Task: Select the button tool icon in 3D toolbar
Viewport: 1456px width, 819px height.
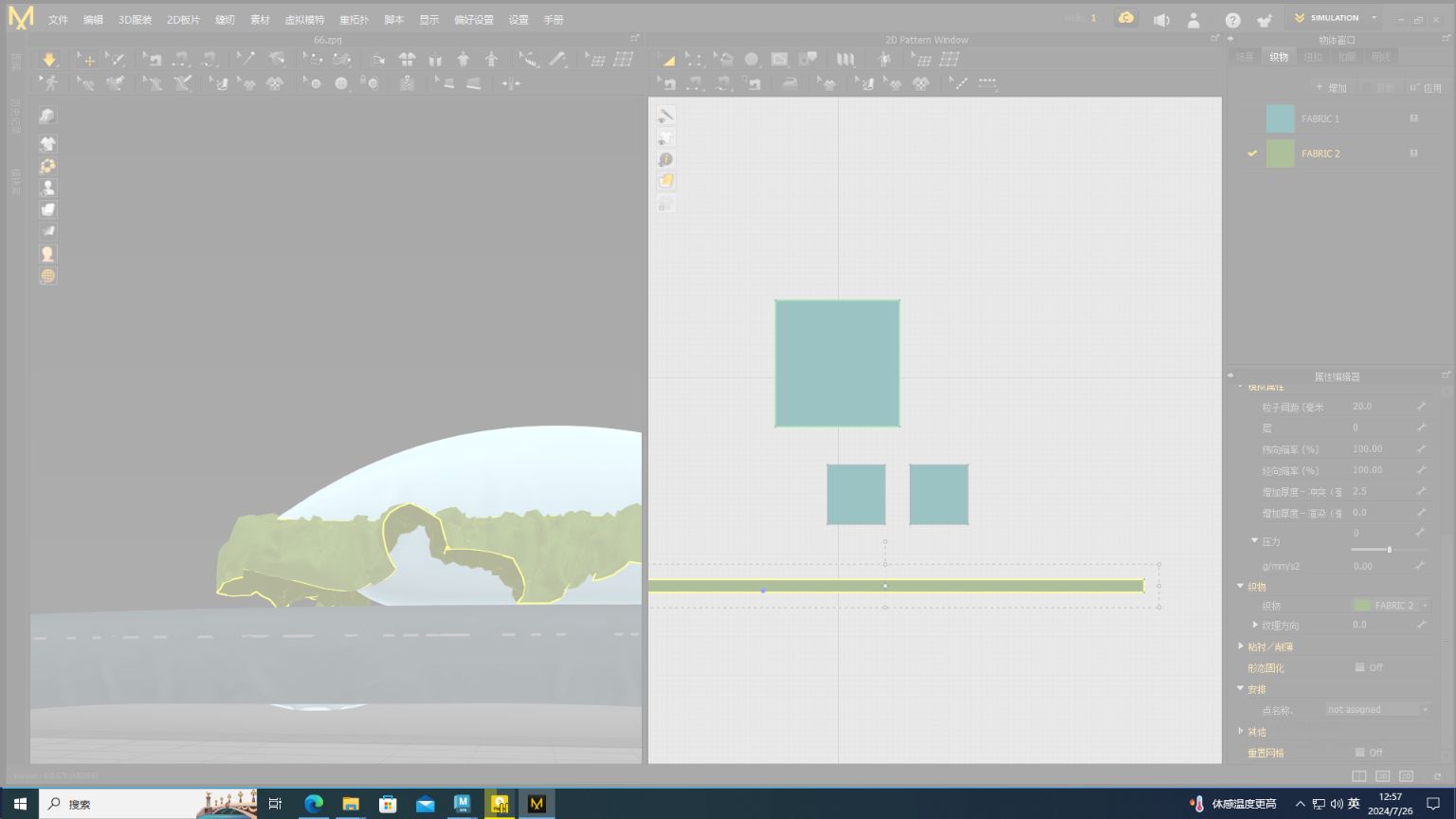Action: pyautogui.click(x=341, y=83)
